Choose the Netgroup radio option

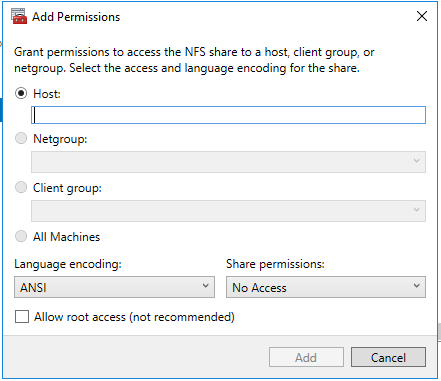(21, 138)
